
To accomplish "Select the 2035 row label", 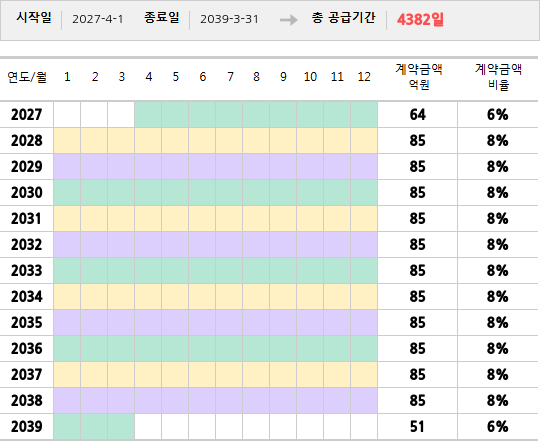I will pyautogui.click(x=27, y=322).
